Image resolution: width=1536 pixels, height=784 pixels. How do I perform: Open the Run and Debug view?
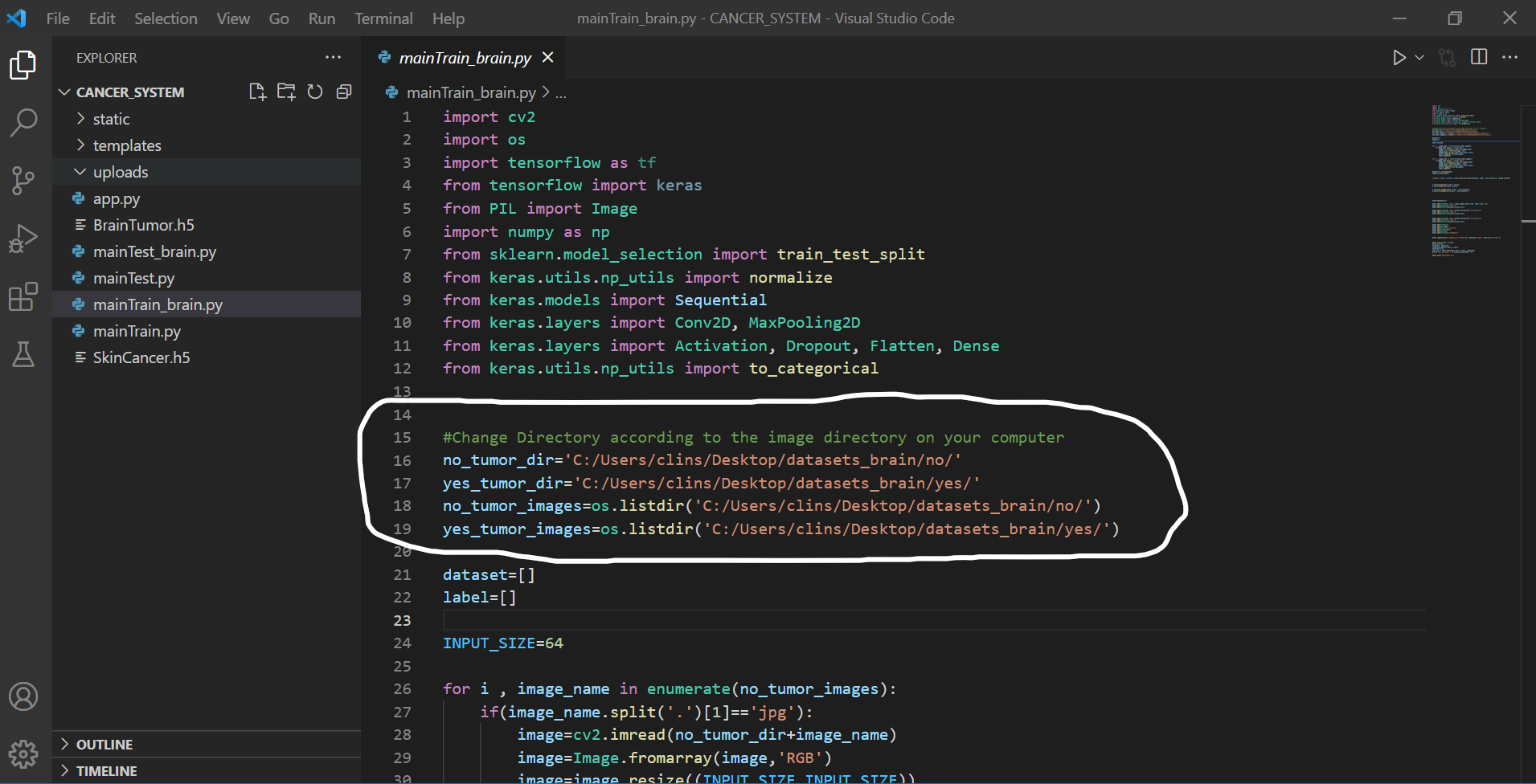click(23, 239)
